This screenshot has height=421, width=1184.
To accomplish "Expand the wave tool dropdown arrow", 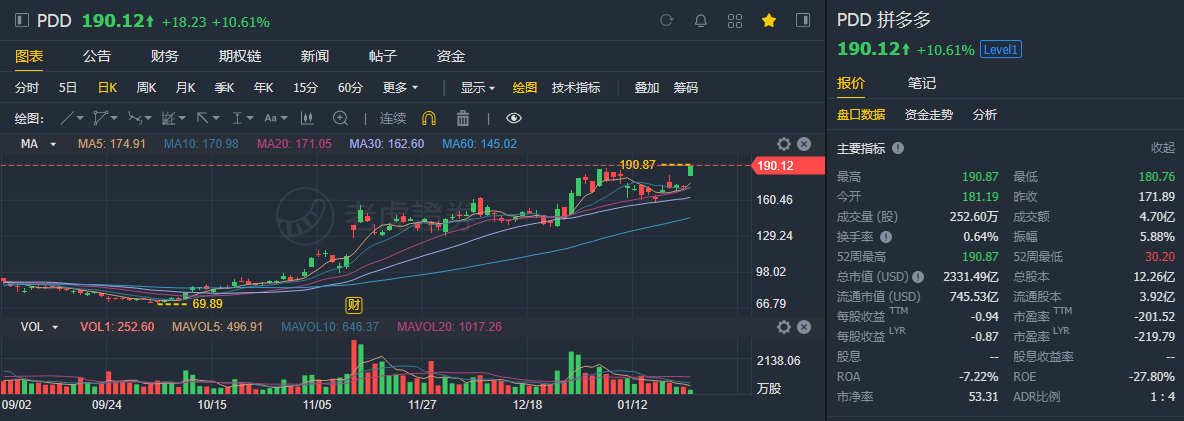I will [148, 118].
